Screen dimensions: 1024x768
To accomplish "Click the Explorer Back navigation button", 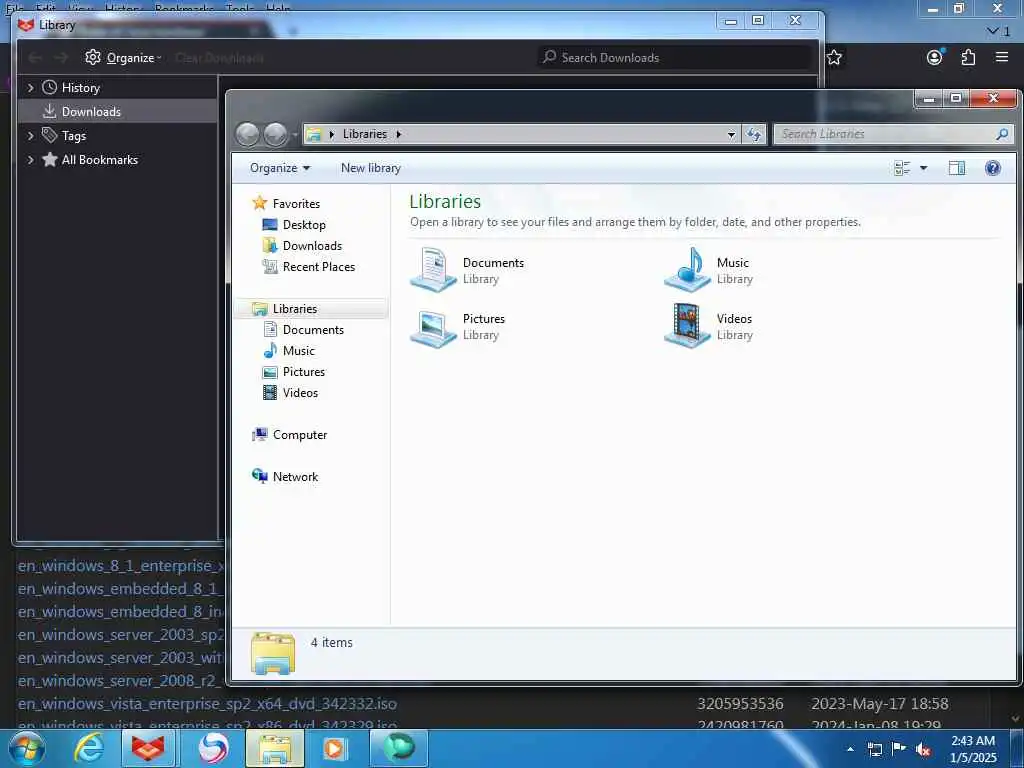I will (248, 134).
